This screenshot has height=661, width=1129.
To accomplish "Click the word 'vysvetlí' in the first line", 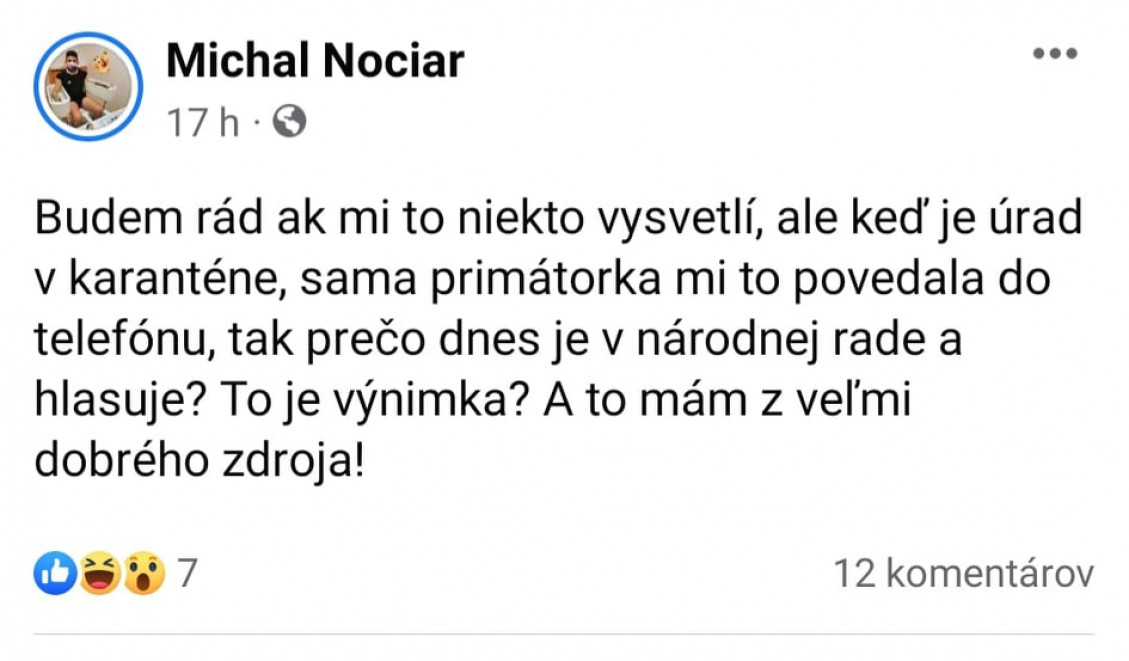I will (680, 218).
